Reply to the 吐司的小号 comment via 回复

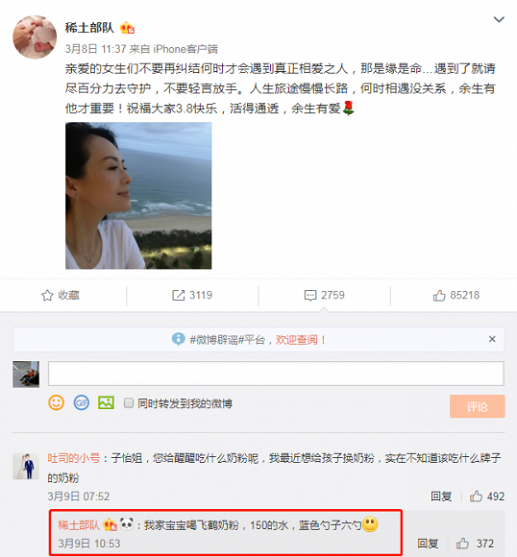coord(441,496)
